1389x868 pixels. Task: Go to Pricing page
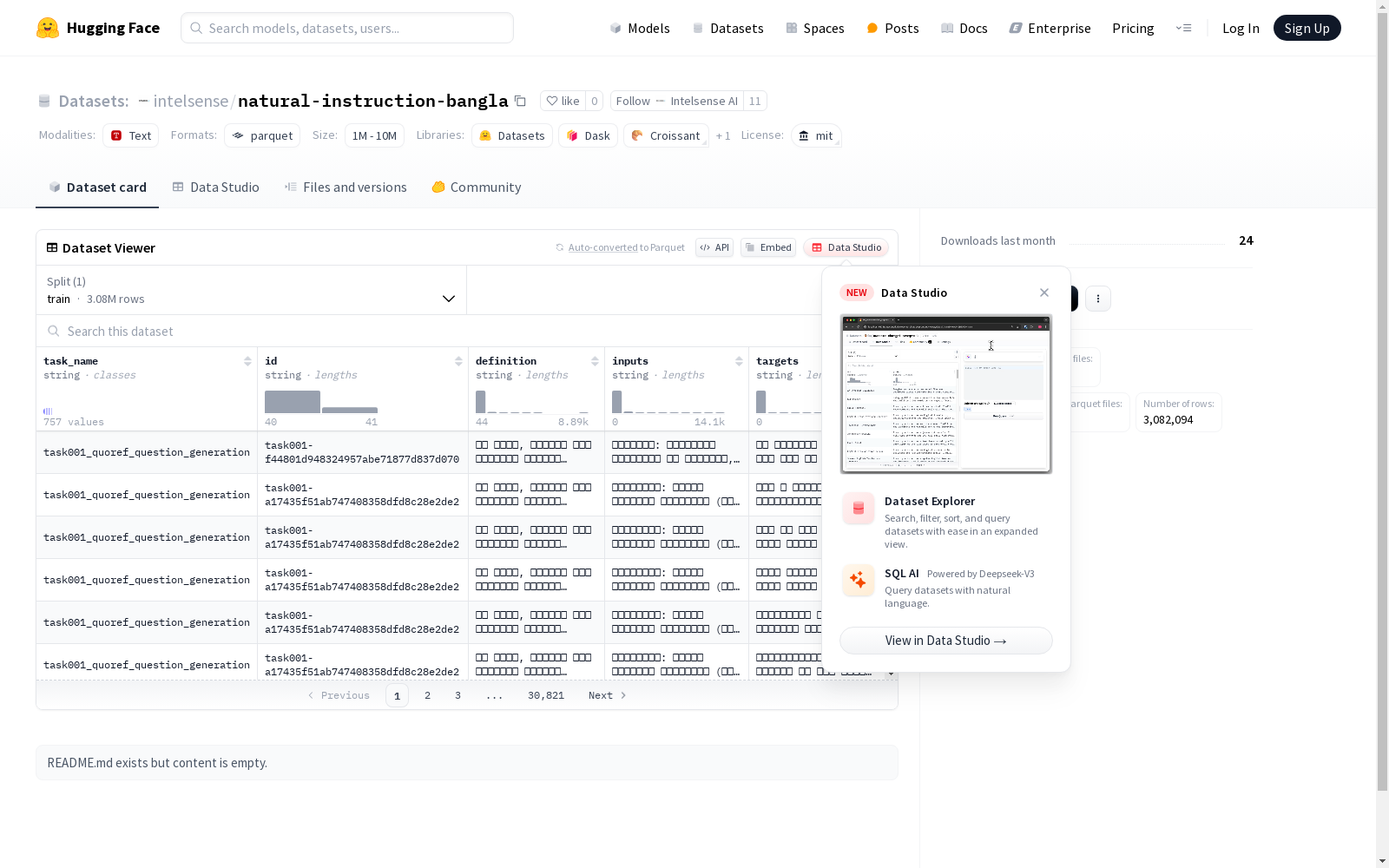[1133, 28]
